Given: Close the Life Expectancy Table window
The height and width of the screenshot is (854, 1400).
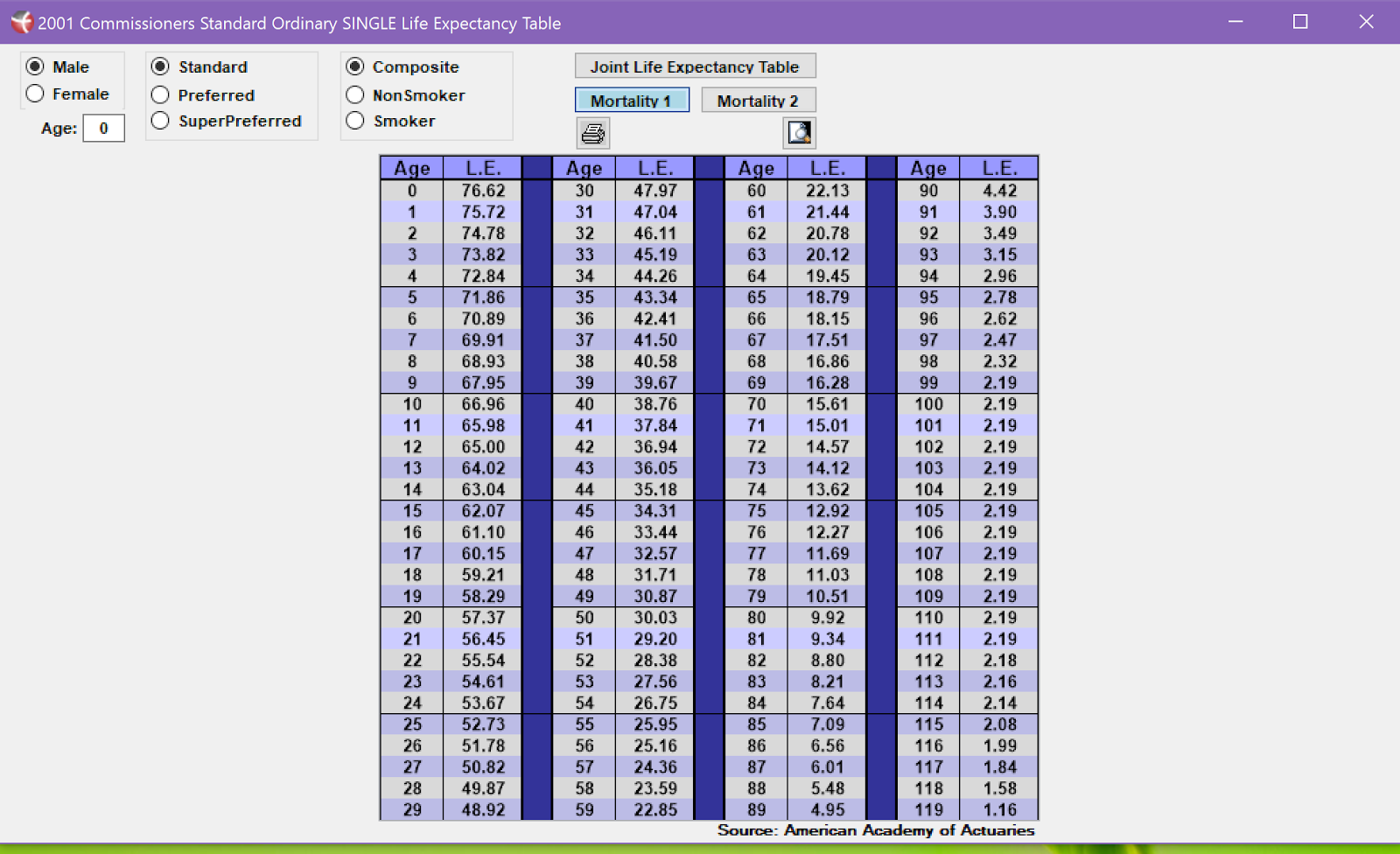Looking at the screenshot, I should [x=1366, y=22].
